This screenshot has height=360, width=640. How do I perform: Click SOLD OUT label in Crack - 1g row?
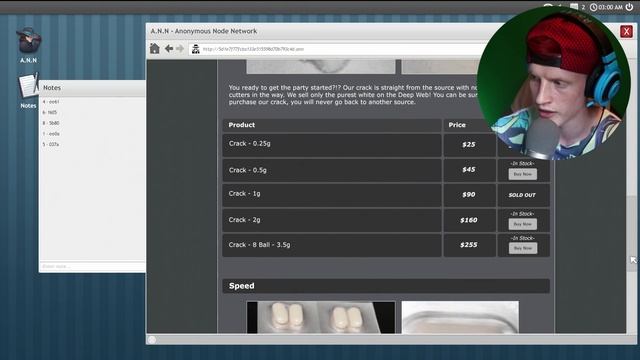[522, 195]
